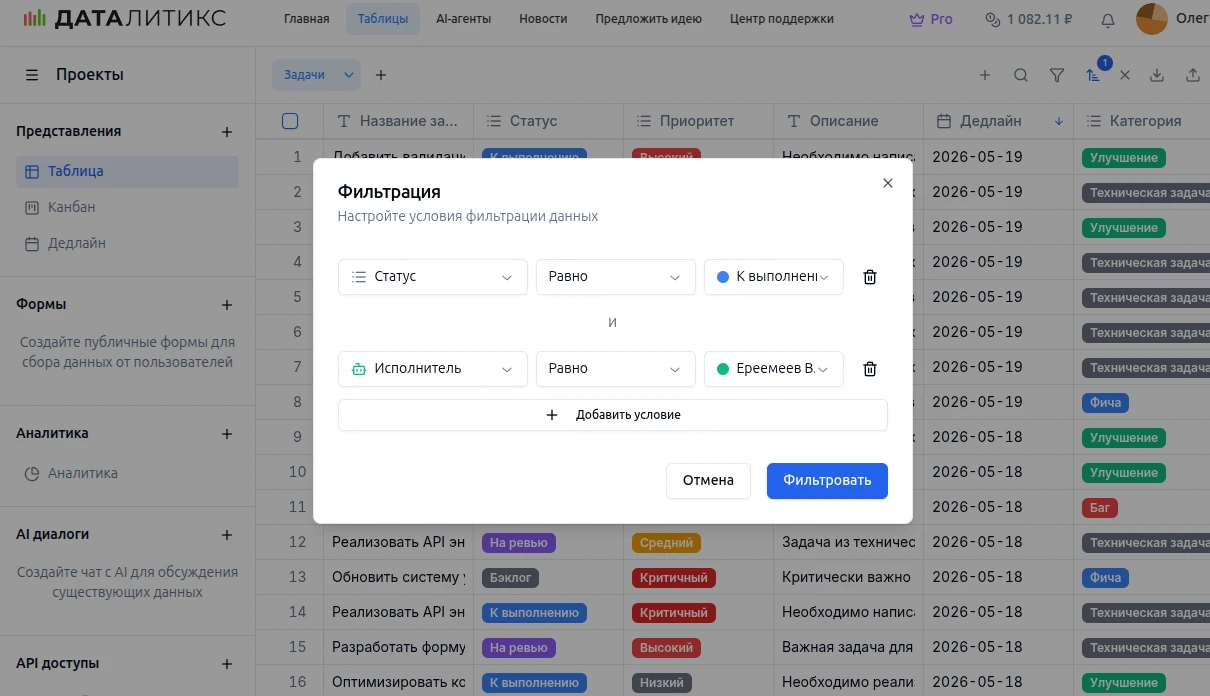This screenshot has height=696, width=1210.
Task: Open notifications bell icon
Action: tap(1107, 19)
